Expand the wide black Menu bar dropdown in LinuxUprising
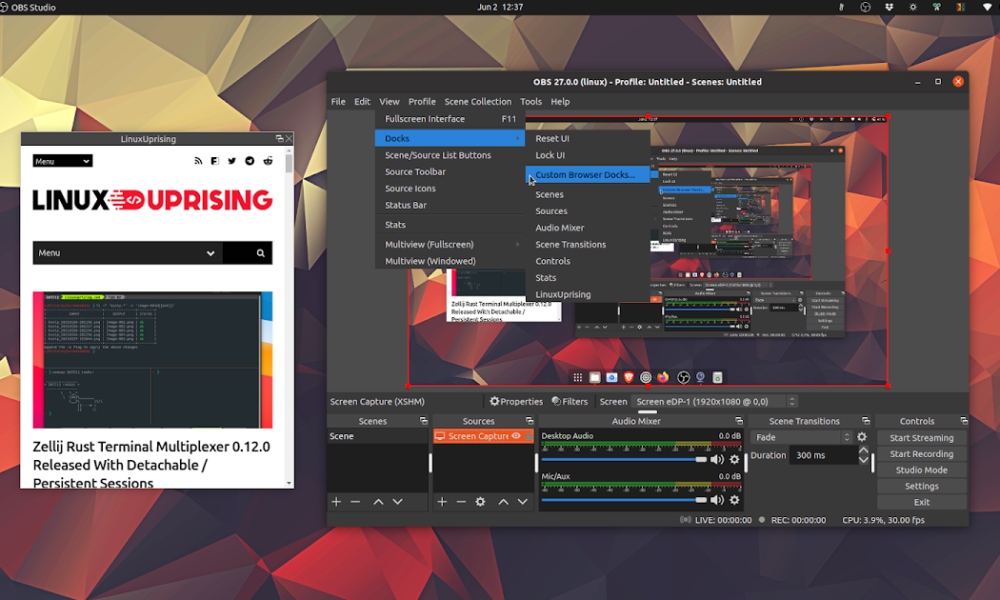The width and height of the screenshot is (1000, 600). [128, 253]
